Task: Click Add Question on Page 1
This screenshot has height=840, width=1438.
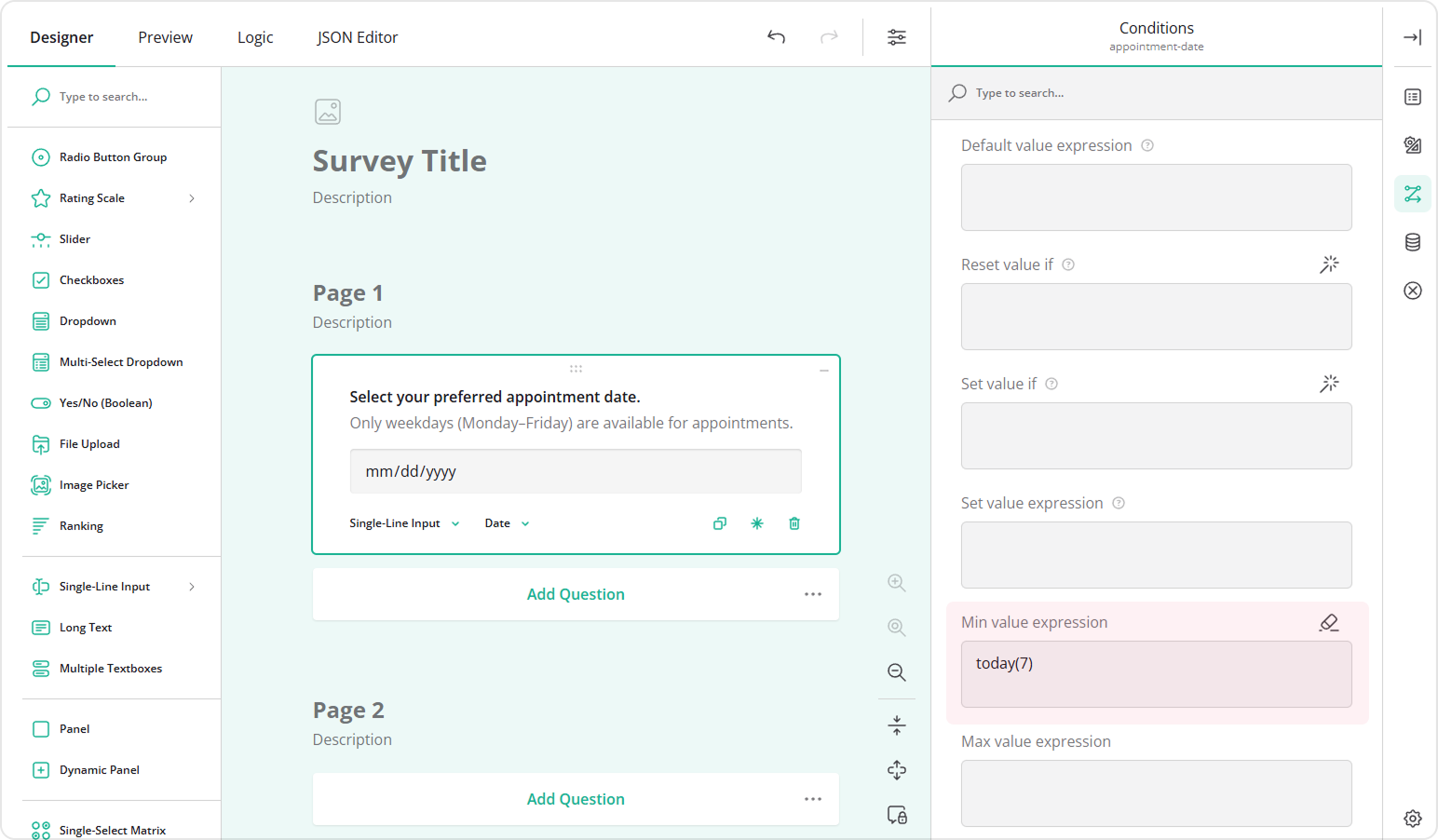Action: coord(575,594)
